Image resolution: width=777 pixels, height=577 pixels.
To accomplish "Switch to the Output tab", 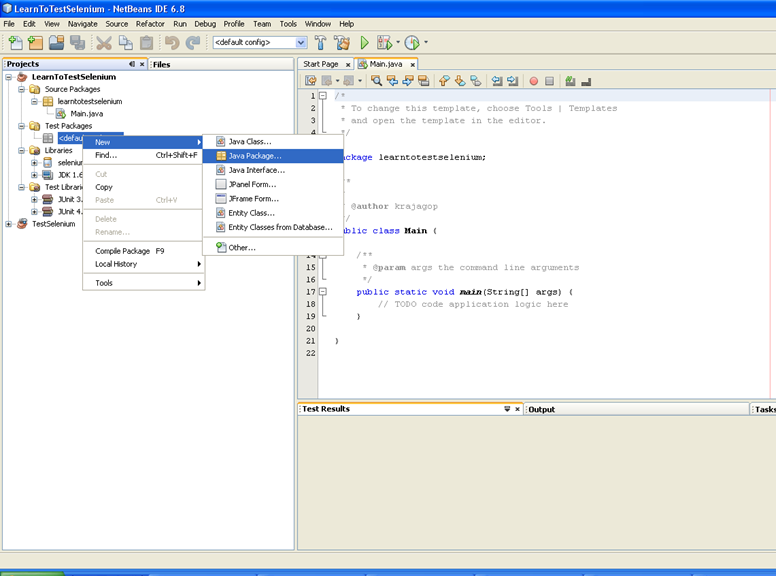I will pos(542,409).
